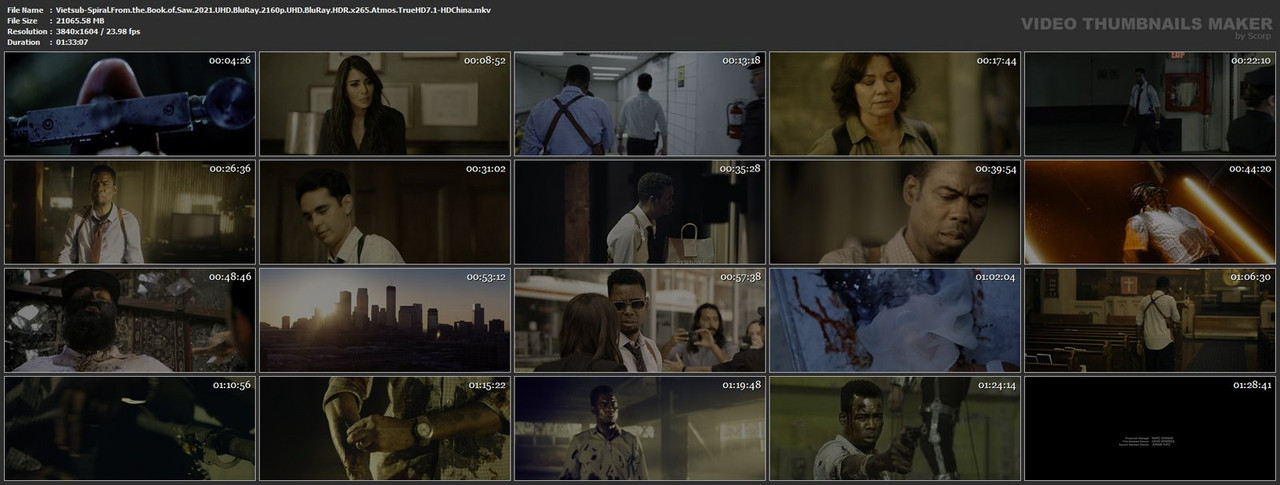Screen dimensions: 1280x485
Task: Choose the wristwatch frame at 01:15:22
Action: 385,428
